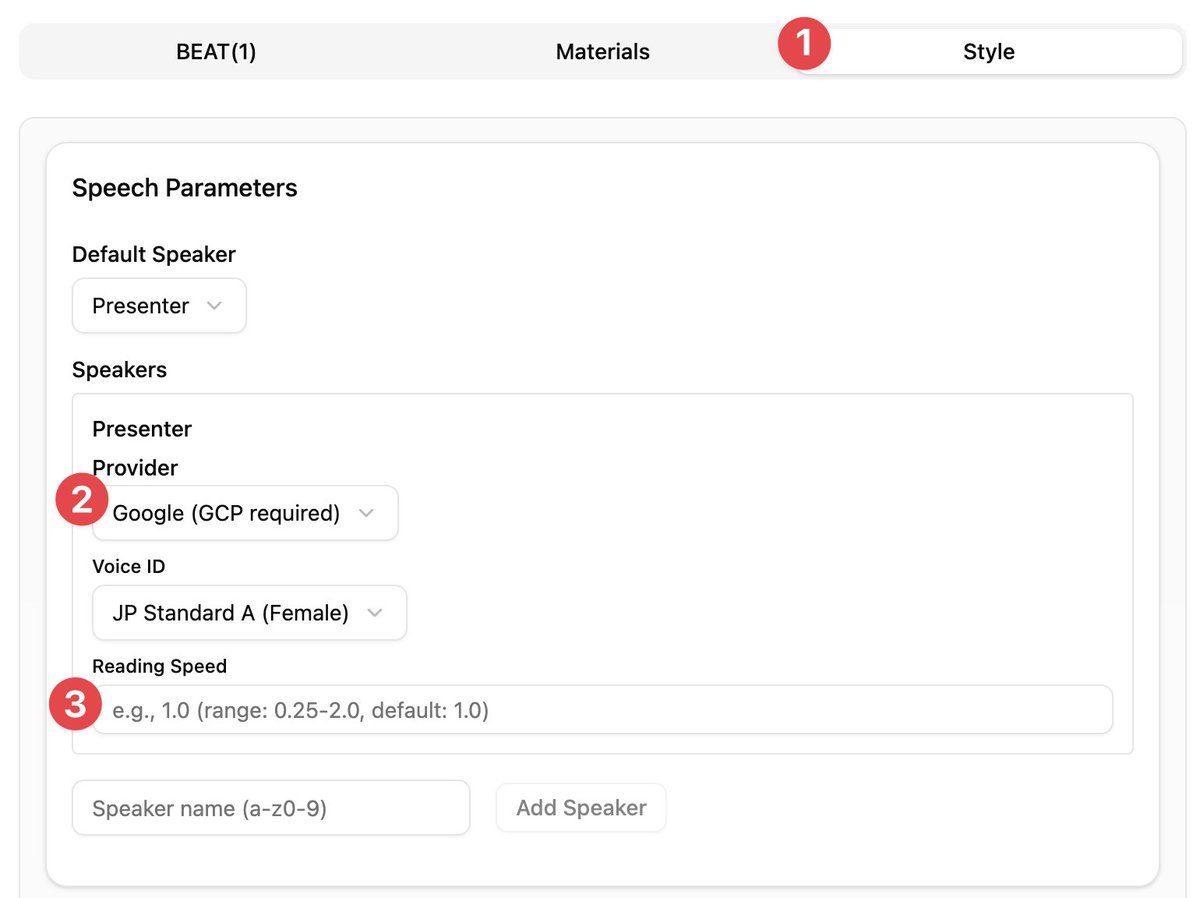1200x898 pixels.
Task: Open the Materials tab
Action: click(x=602, y=52)
